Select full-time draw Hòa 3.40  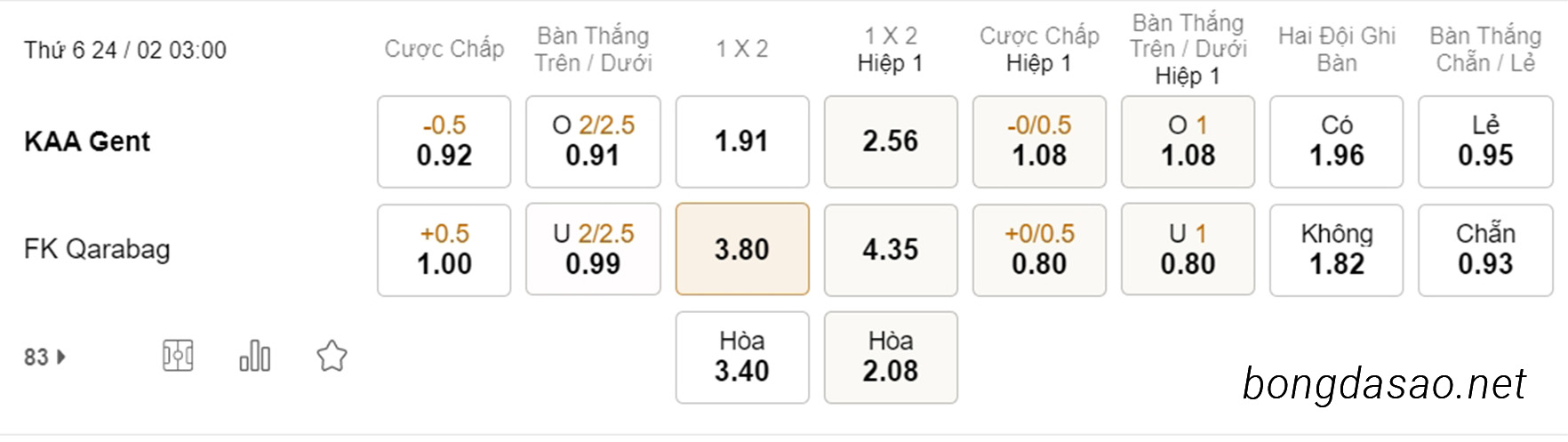[742, 358]
